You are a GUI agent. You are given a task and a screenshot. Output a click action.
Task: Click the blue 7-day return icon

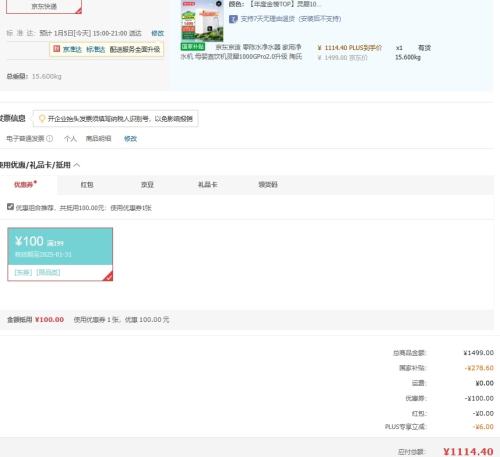233,19
